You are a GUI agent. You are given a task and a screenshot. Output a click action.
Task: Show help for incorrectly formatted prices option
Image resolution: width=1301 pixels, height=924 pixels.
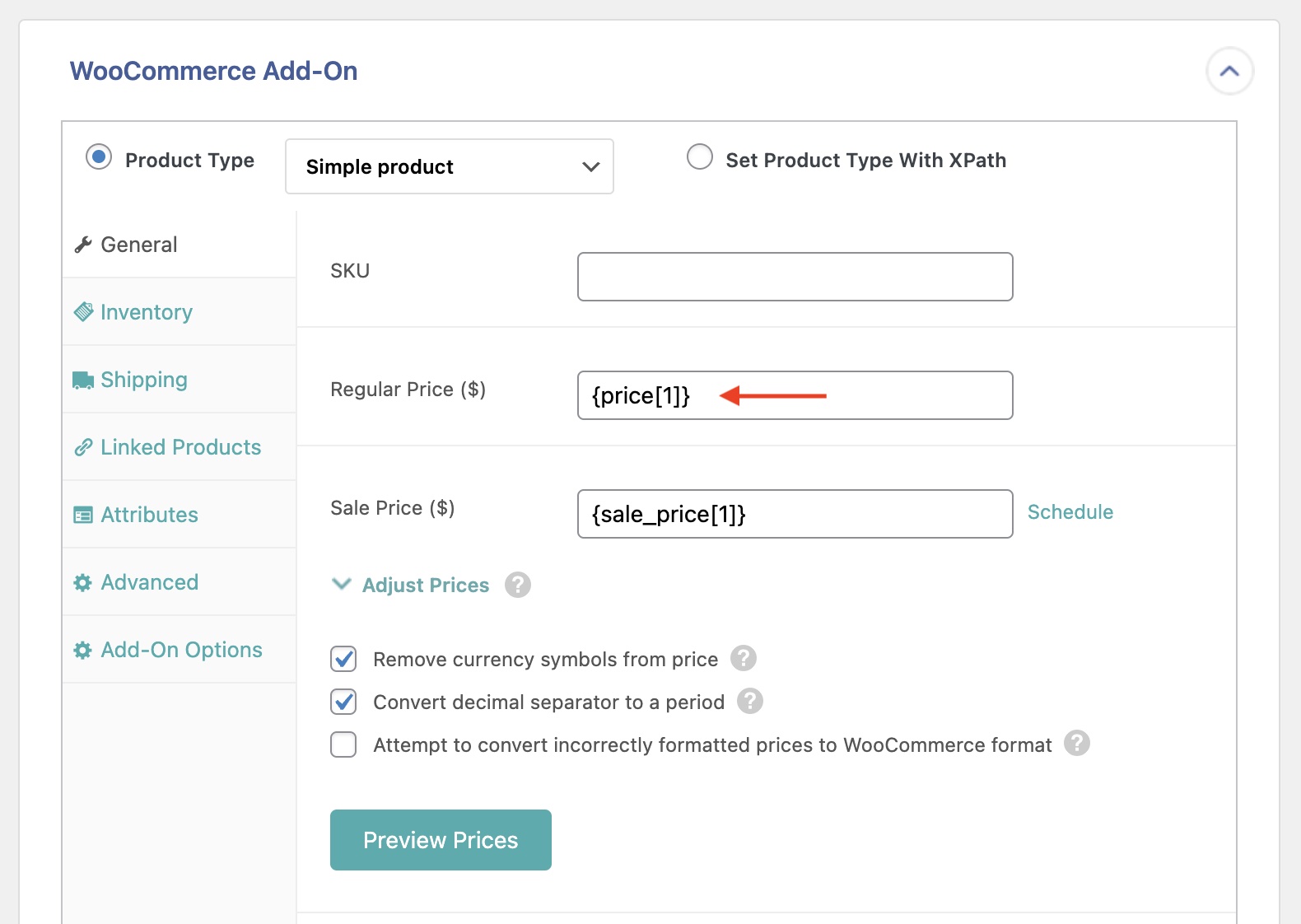1077,743
